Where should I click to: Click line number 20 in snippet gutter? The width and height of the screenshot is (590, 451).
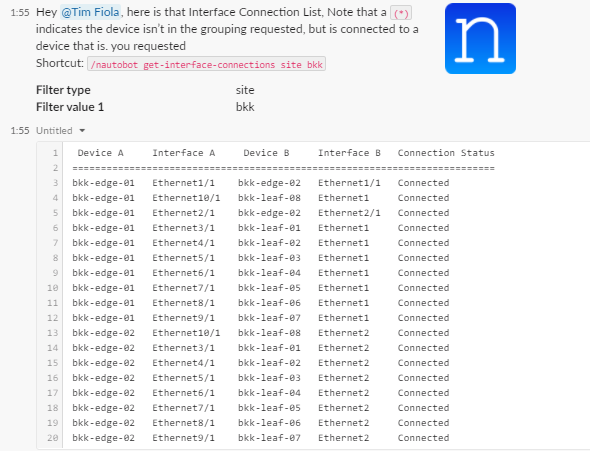(x=53, y=438)
